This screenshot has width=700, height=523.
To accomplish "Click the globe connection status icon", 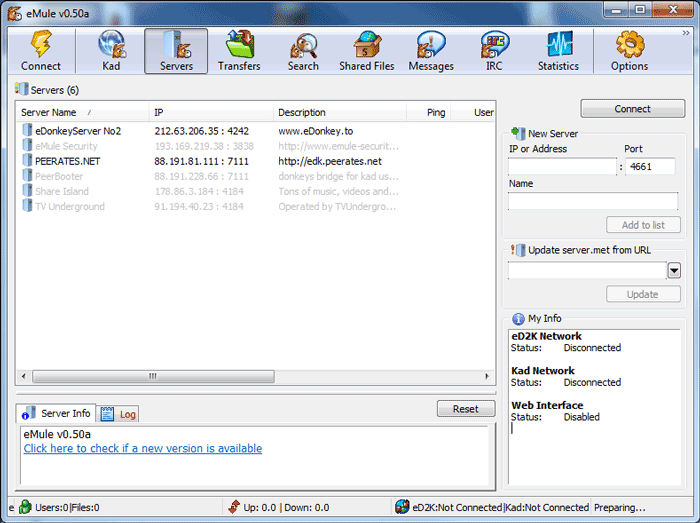I will (x=402, y=507).
